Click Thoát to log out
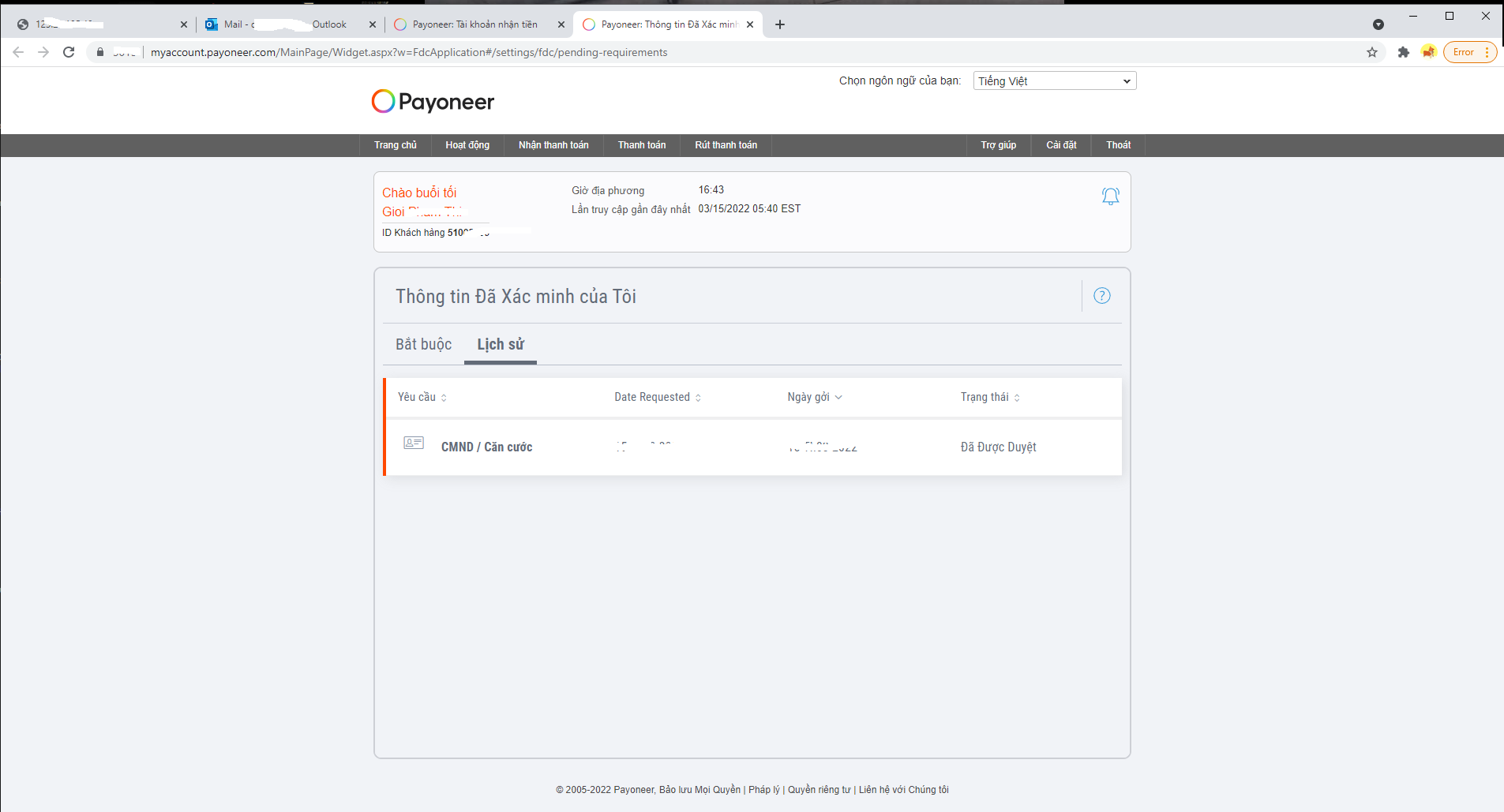 point(1119,145)
